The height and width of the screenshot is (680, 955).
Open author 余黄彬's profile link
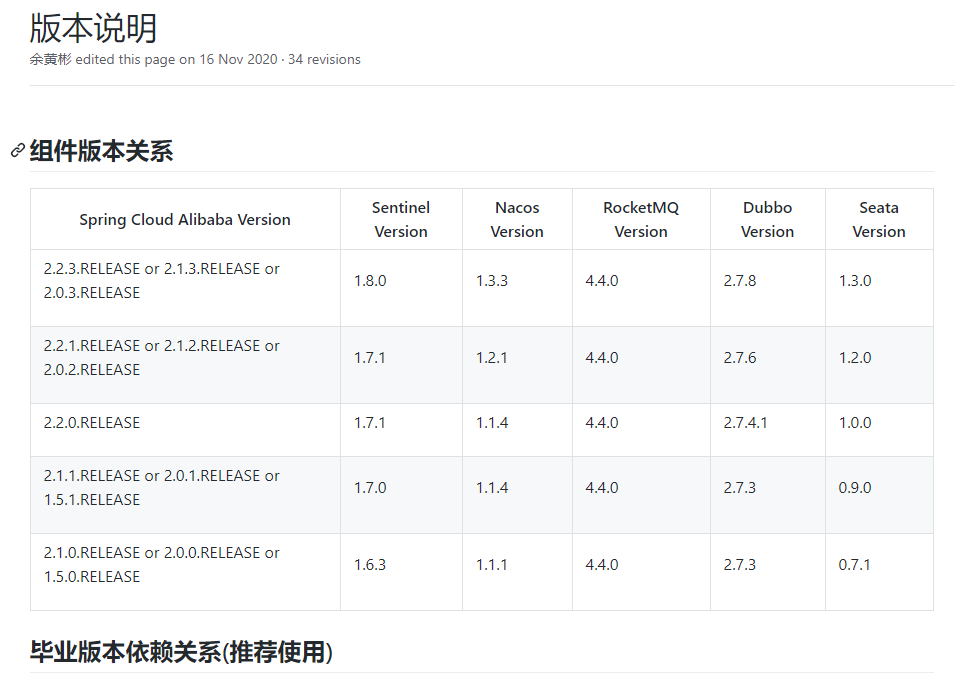[50, 59]
